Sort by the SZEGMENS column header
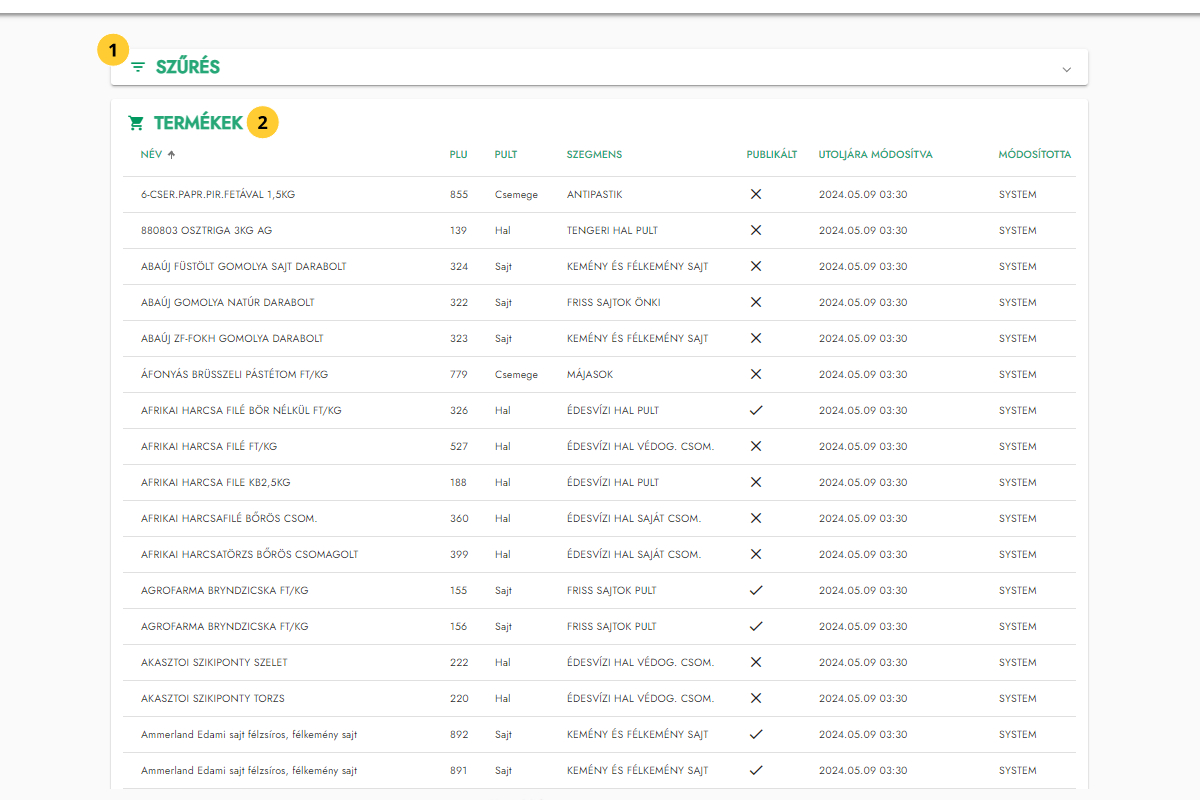 tap(594, 155)
